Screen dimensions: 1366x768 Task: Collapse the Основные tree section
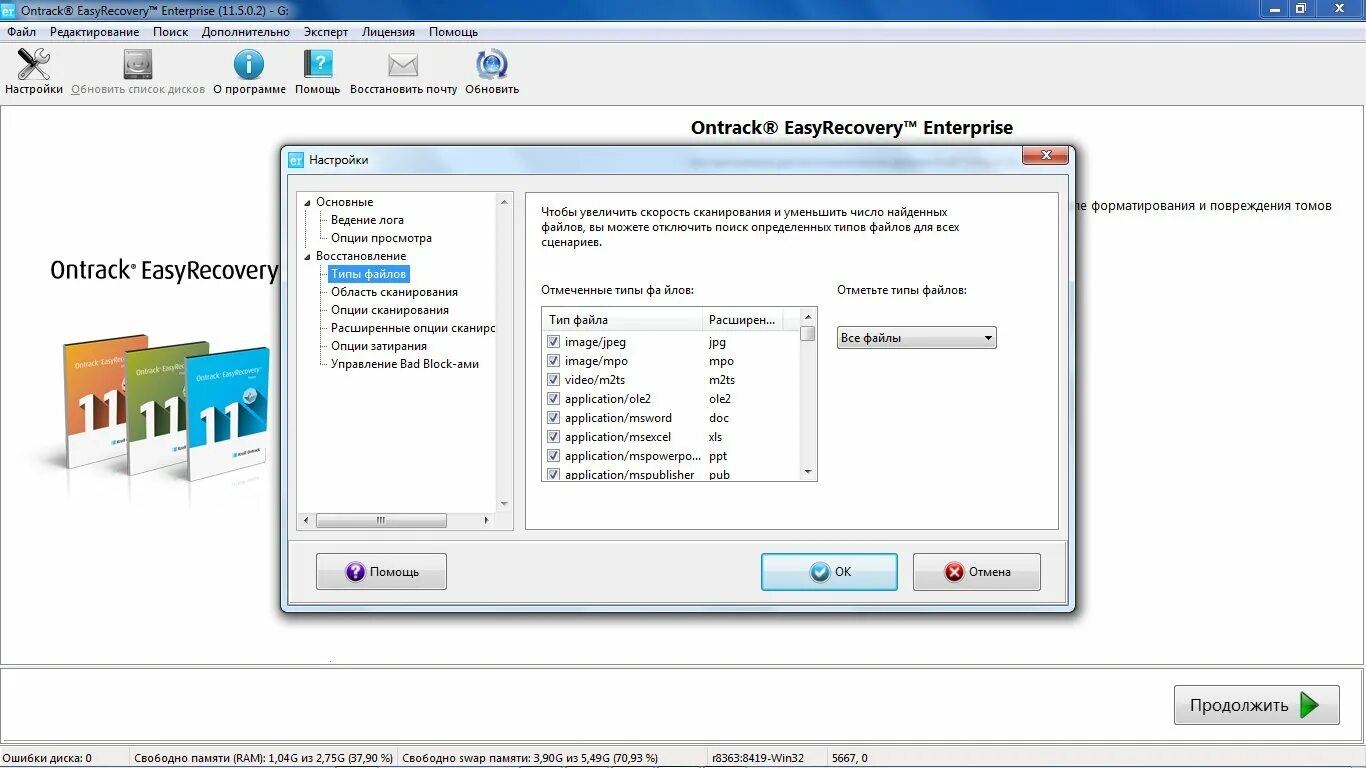tap(308, 202)
